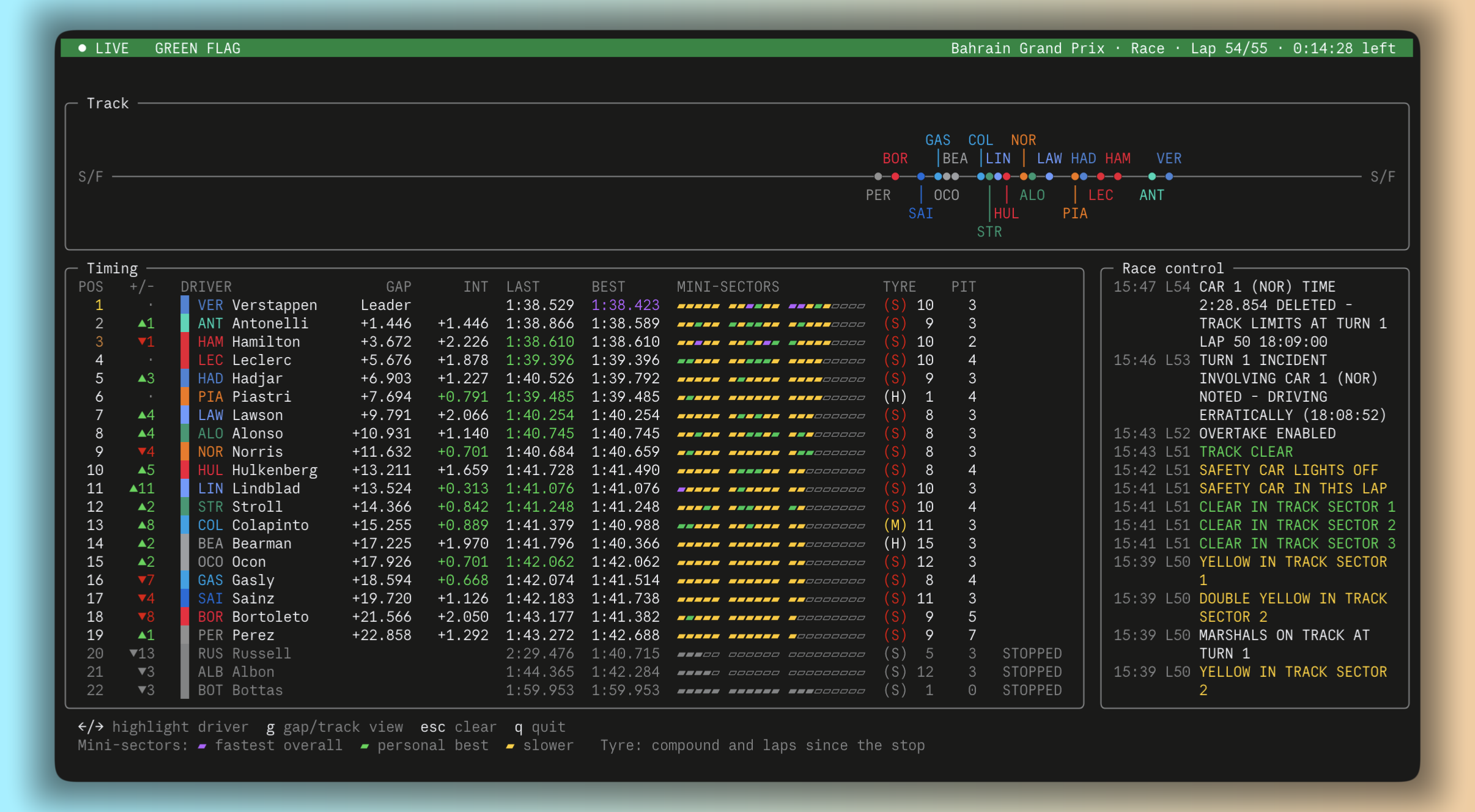Click Verstappen's (S) tyre compound marker
This screenshot has height=812, width=1475.
click(895, 305)
